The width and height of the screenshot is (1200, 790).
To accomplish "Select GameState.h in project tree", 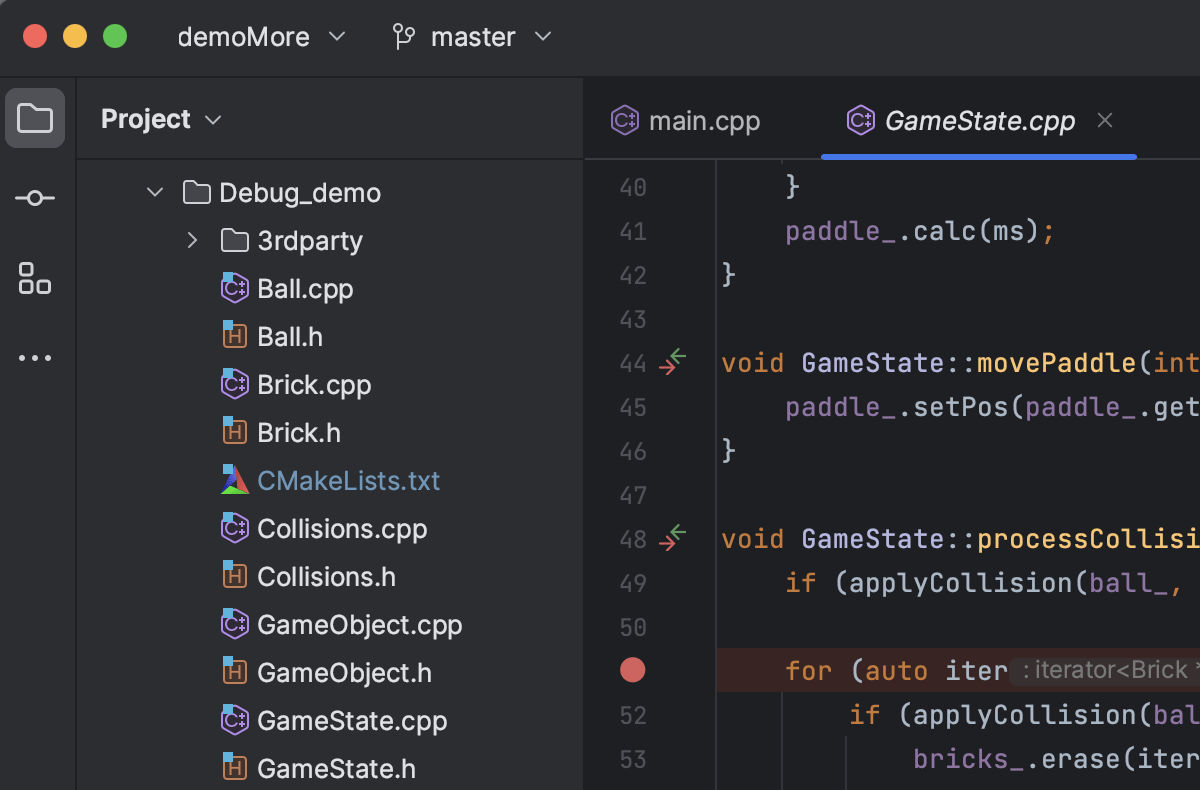I will tap(337, 769).
